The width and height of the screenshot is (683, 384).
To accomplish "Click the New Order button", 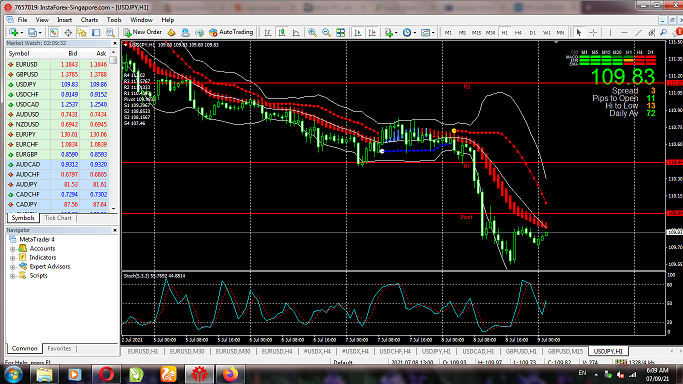I will point(142,32).
